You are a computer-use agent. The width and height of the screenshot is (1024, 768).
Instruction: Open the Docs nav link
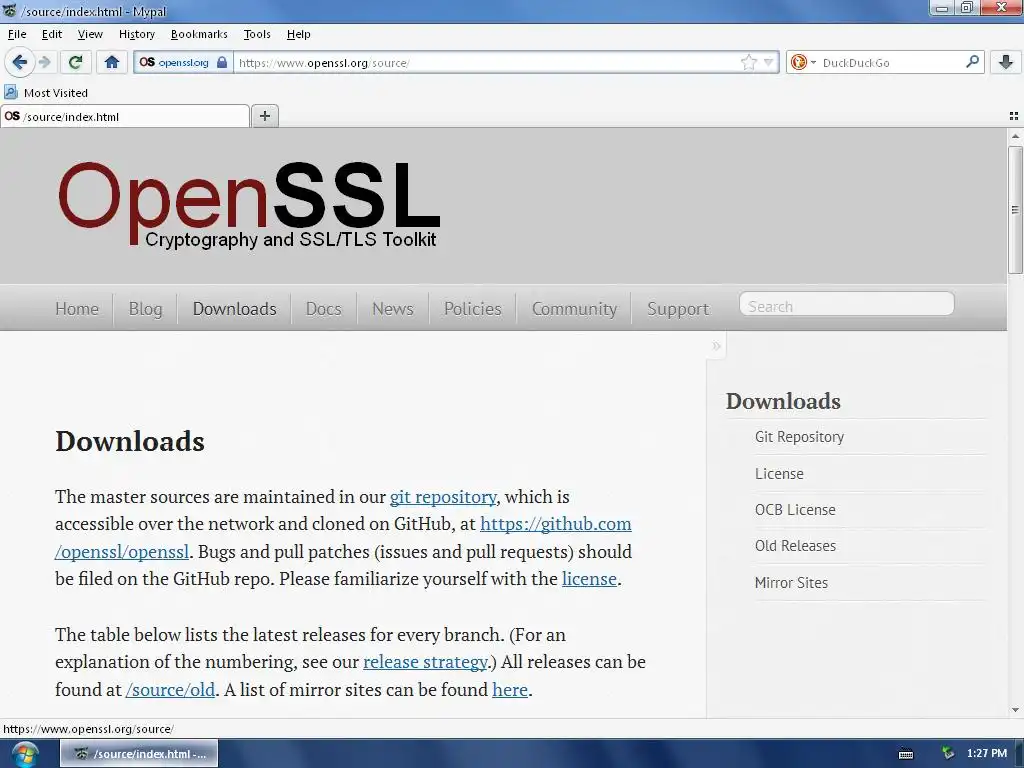click(323, 308)
